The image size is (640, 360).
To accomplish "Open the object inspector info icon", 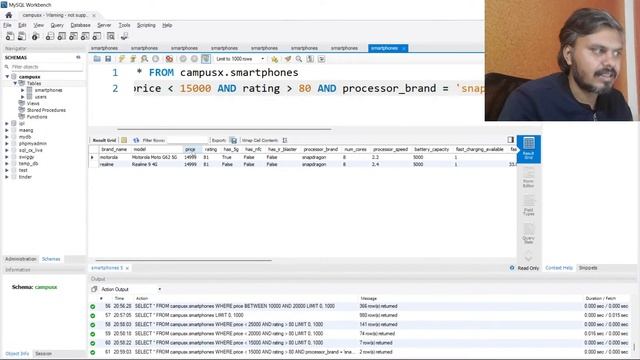I will [x=36, y=36].
